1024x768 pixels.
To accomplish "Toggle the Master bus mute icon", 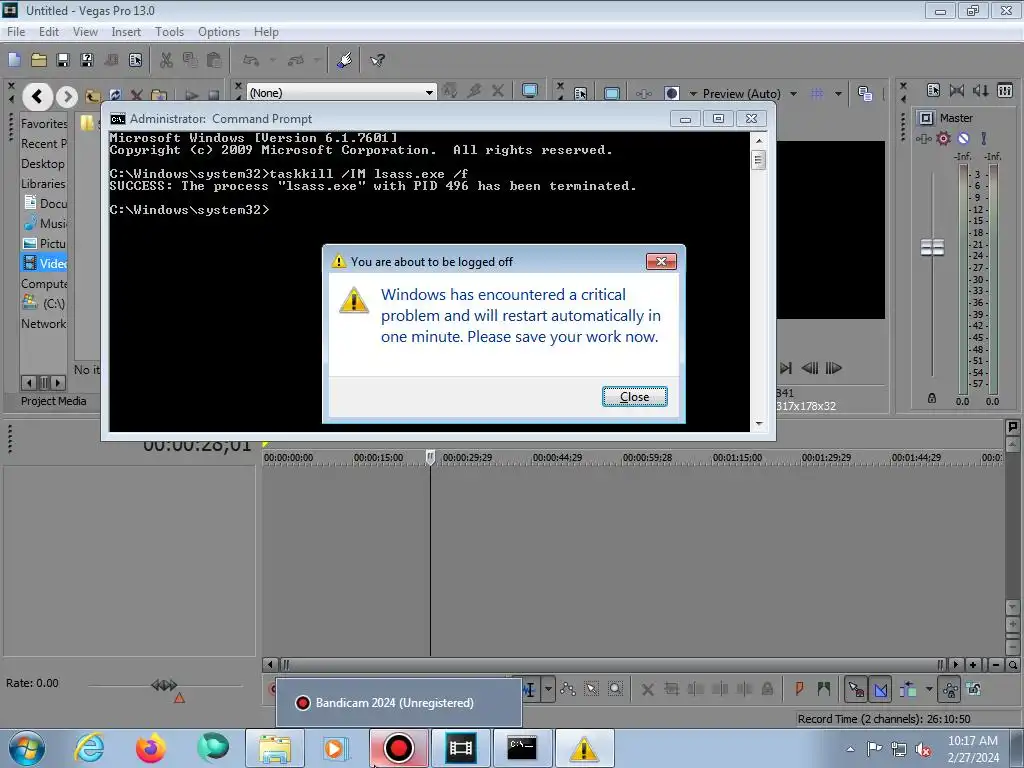I will tap(963, 138).
